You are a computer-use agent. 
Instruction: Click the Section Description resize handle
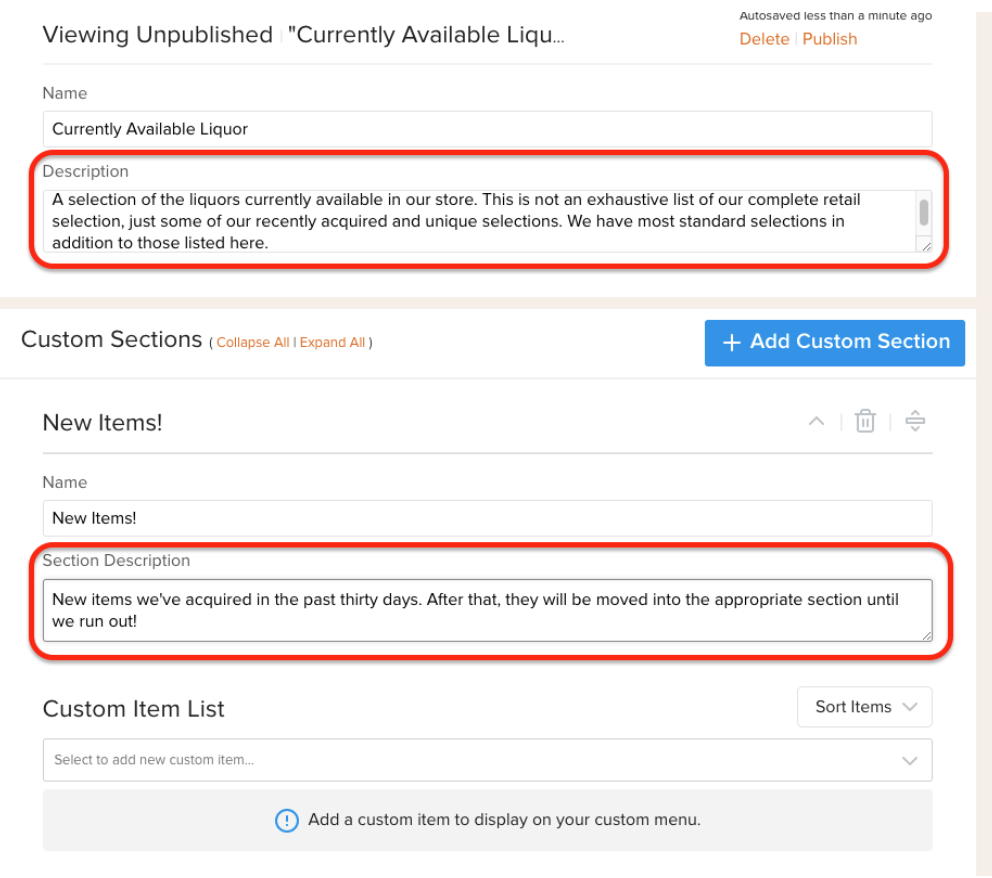coord(926,635)
